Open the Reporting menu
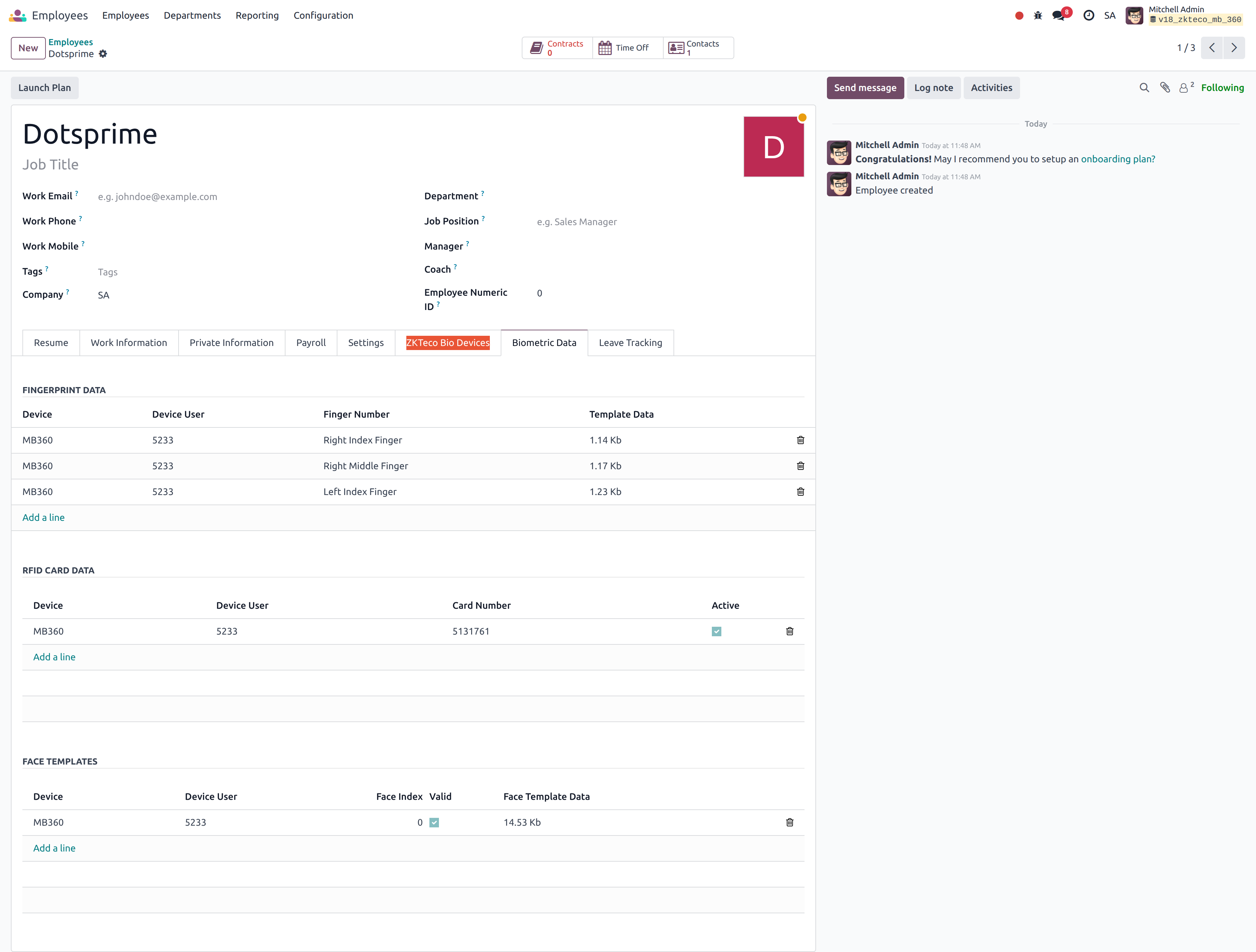 pos(257,15)
